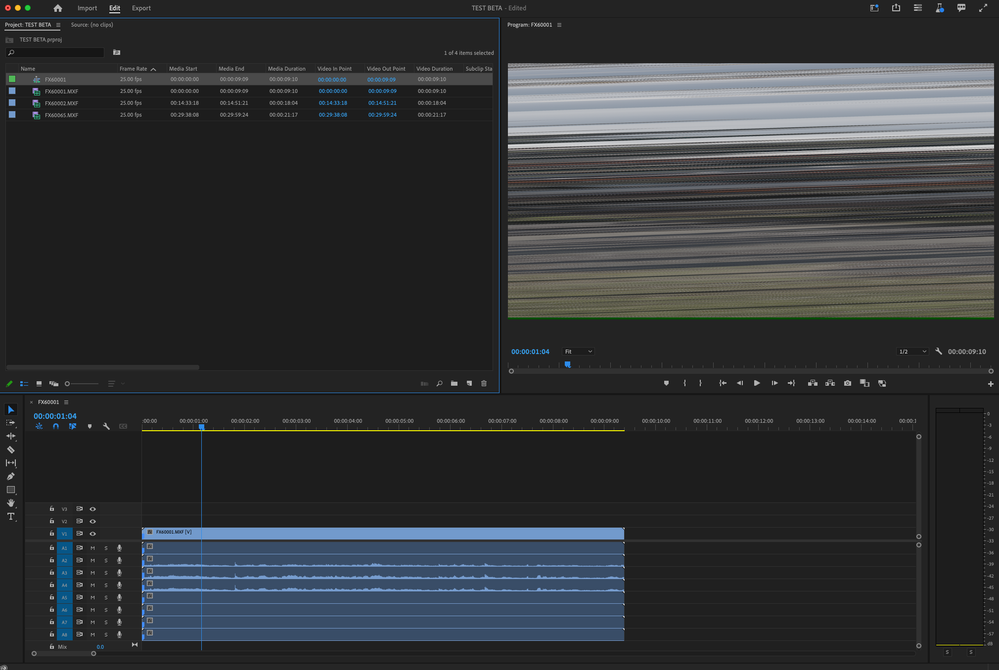Pick the Hand tool
This screenshot has height=670, width=999.
click(x=11, y=503)
